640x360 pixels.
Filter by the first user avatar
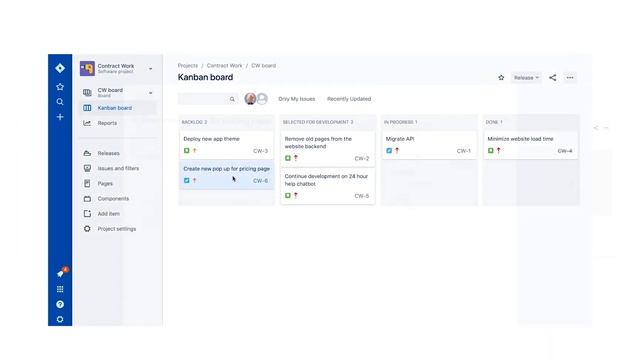250,98
